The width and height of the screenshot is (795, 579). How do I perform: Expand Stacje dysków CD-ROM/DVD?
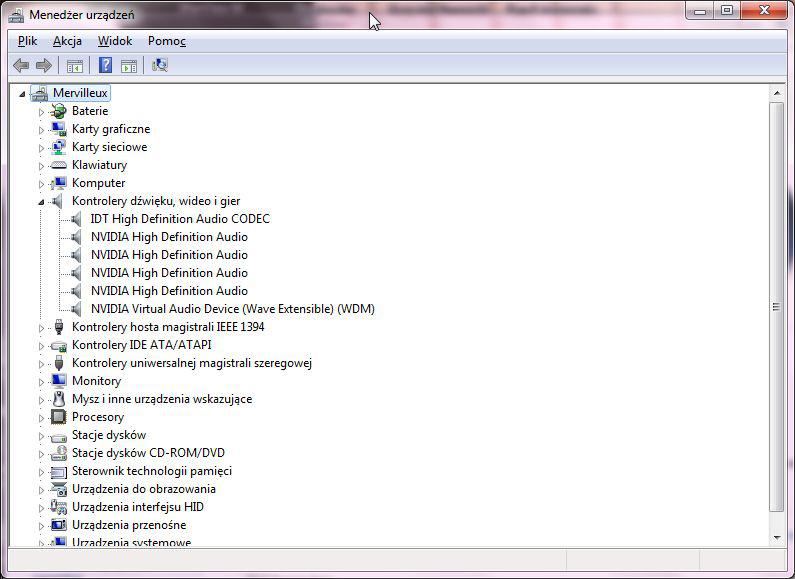pyautogui.click(x=41, y=454)
